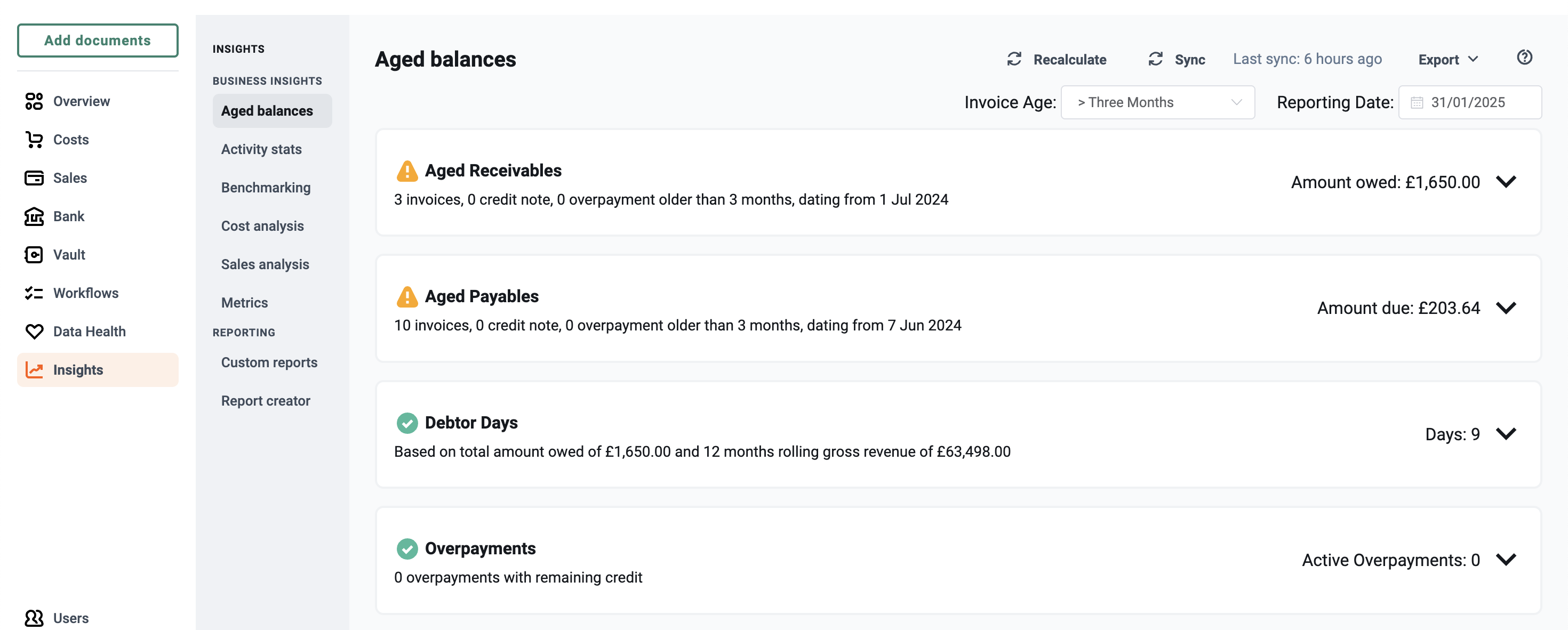This screenshot has height=630, width=1568.
Task: Select Insights in the main sidebar
Action: 98,370
